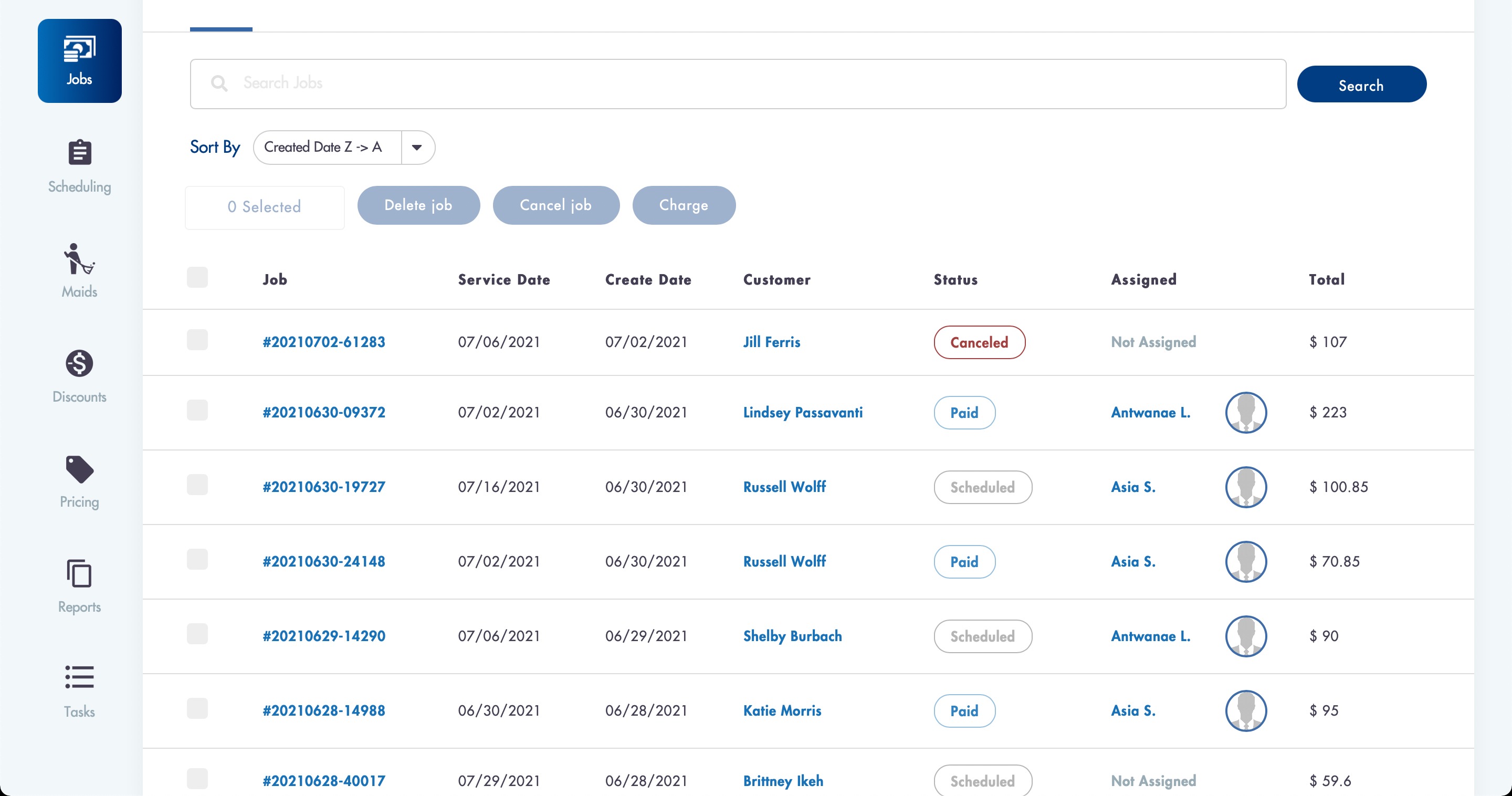The width and height of the screenshot is (1512, 796).
Task: Expand the Sort By dropdown arrow
Action: coord(417,148)
